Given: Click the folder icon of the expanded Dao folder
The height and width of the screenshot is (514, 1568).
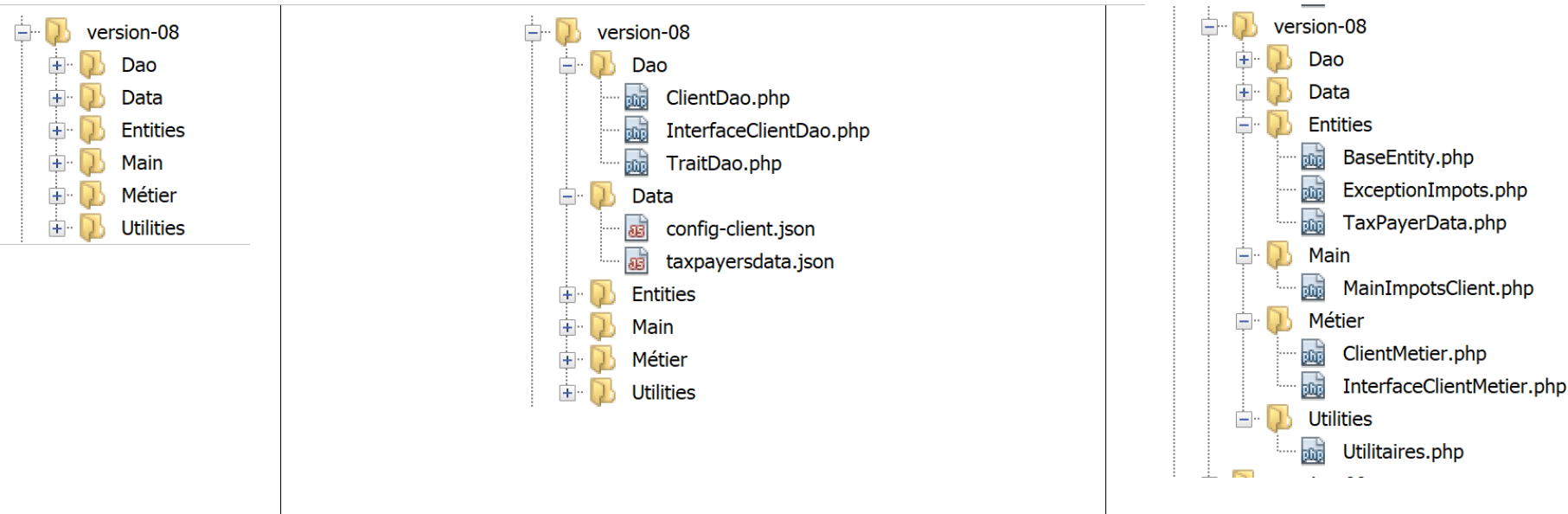Looking at the screenshot, I should click(x=603, y=65).
